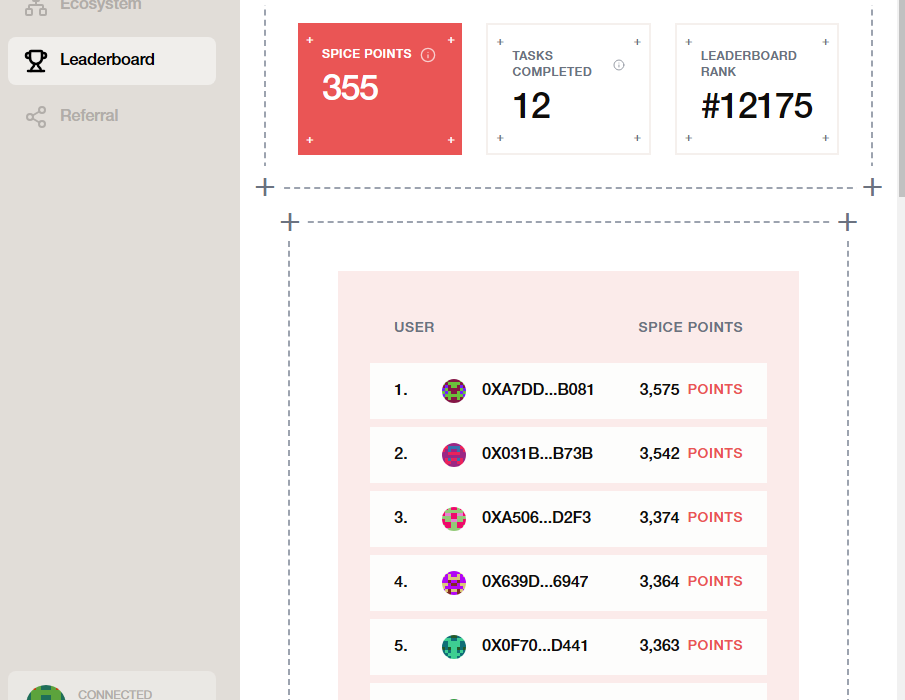Click the address 0XA506...D2F3

tap(536, 518)
